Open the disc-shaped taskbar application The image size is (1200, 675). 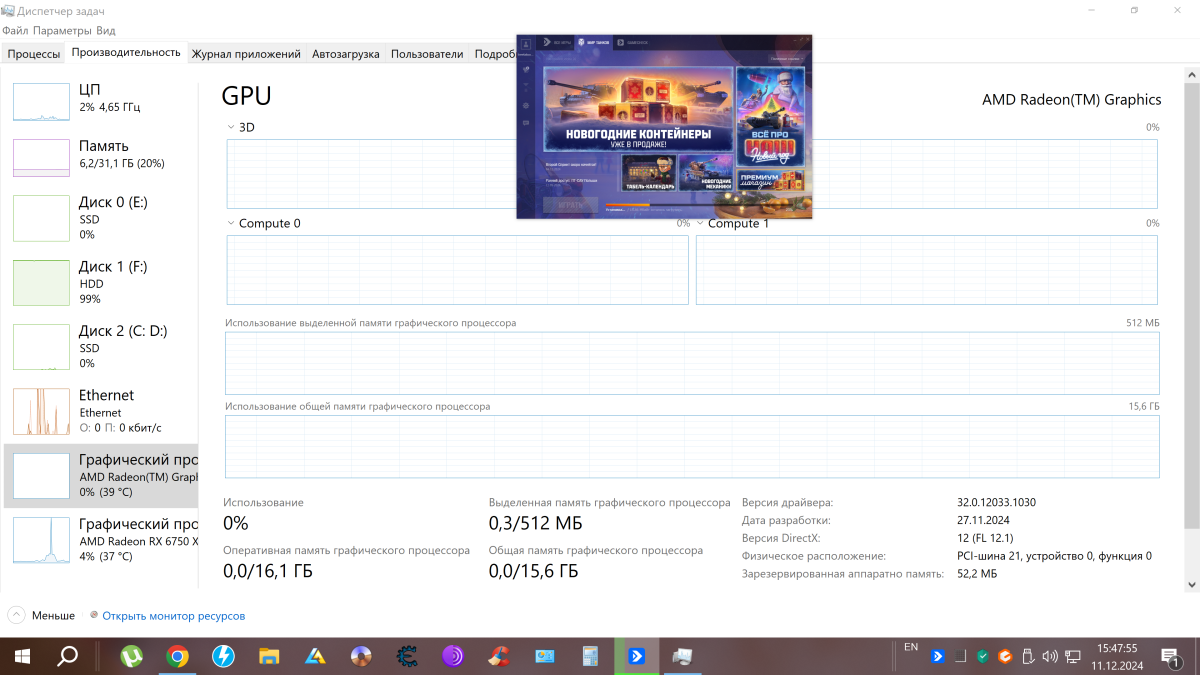click(x=361, y=657)
